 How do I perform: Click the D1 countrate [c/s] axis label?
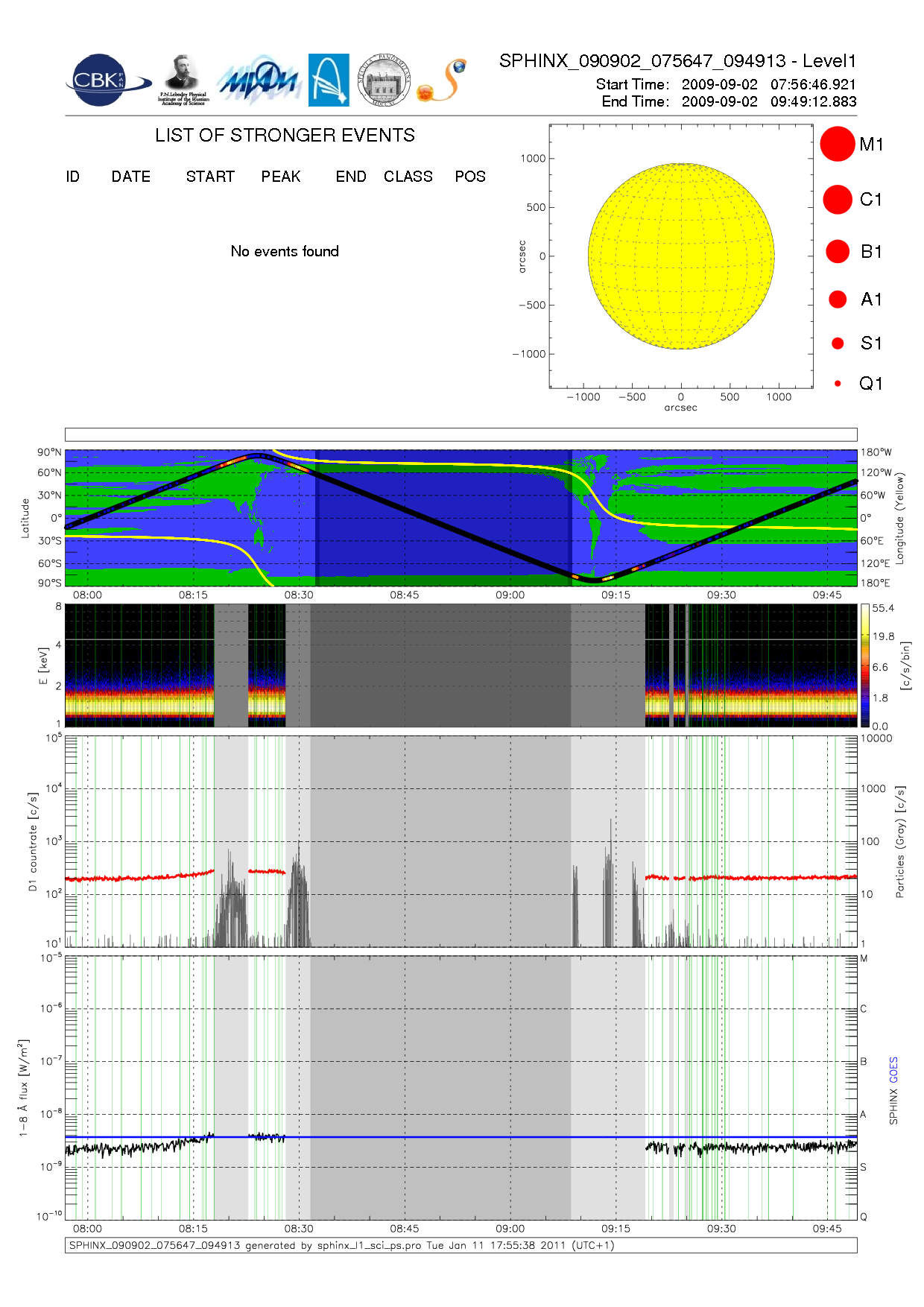point(33,842)
